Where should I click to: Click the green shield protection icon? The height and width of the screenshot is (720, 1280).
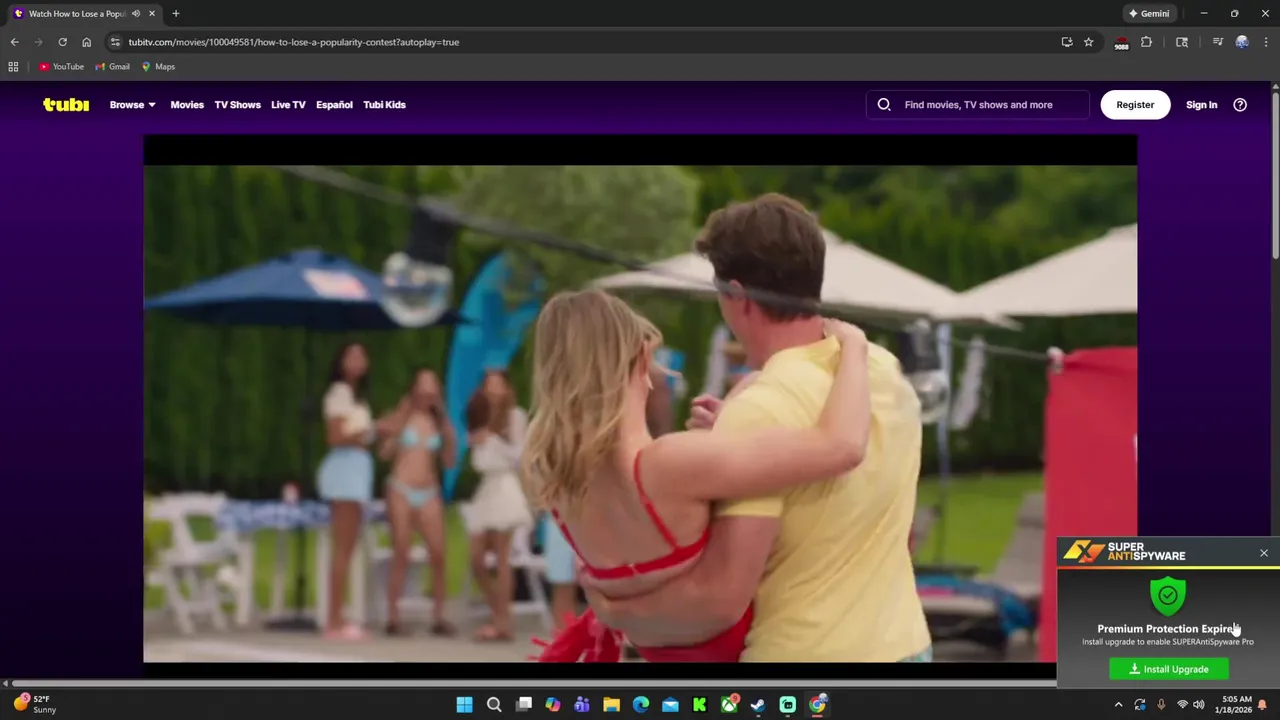point(1168,596)
